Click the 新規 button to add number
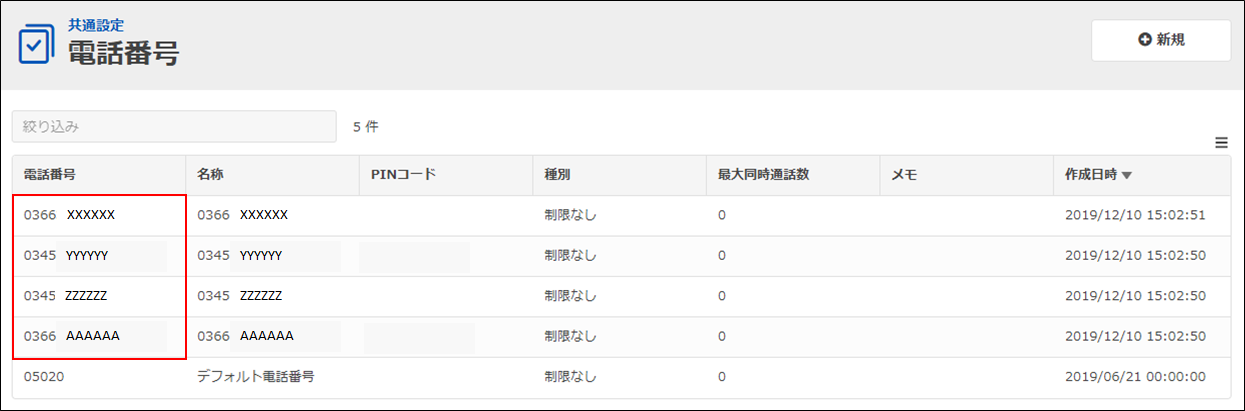 click(x=1160, y=40)
